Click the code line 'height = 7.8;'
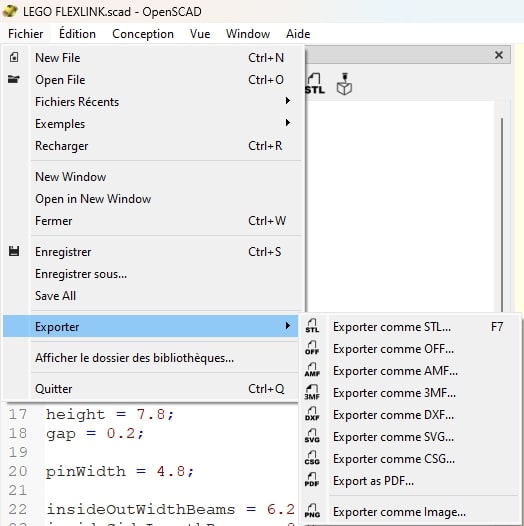The width and height of the screenshot is (524, 526). (x=110, y=414)
